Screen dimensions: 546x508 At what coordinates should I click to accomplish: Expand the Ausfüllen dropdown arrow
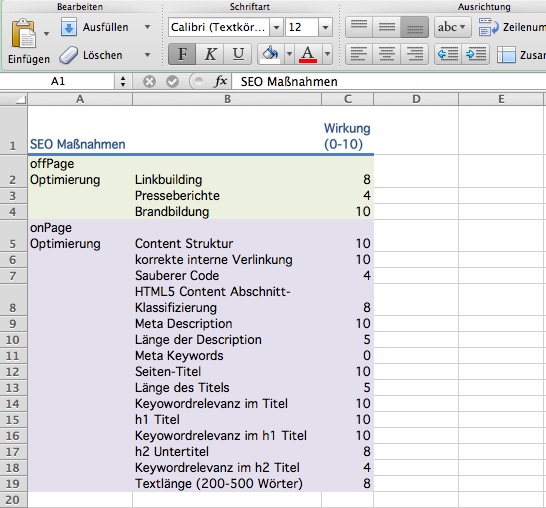click(147, 27)
